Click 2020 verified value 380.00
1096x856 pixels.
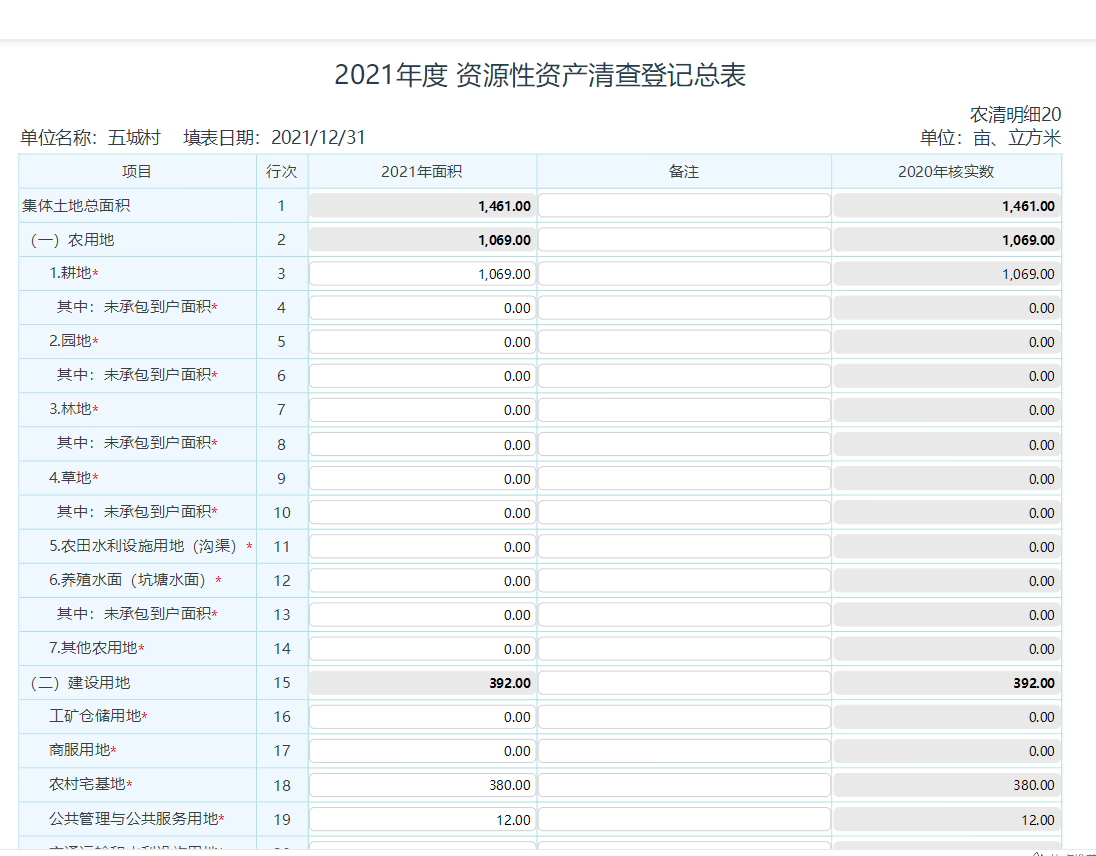[947, 785]
